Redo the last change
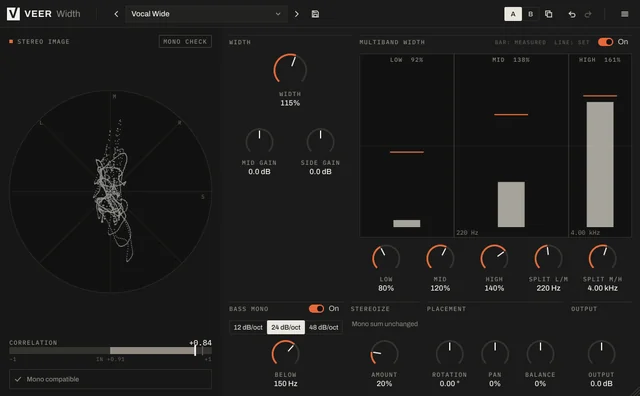The height and width of the screenshot is (396, 640). tap(588, 14)
